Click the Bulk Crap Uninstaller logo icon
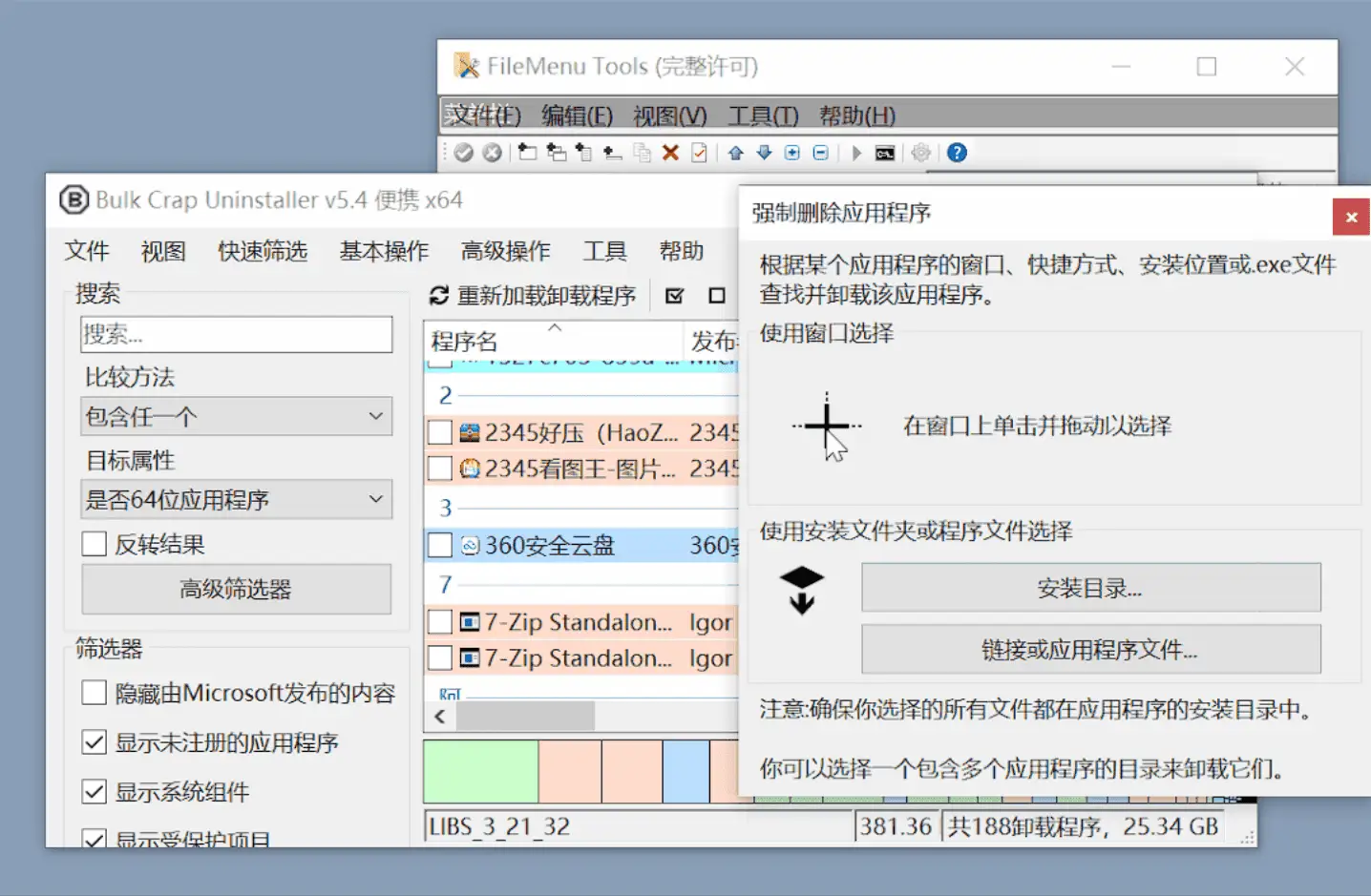Viewport: 1371px width, 896px height. pyautogui.click(x=74, y=199)
